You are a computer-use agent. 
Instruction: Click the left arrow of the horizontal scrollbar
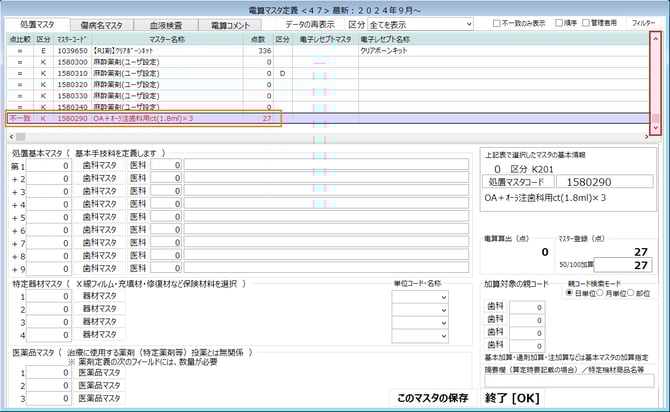coord(12,135)
